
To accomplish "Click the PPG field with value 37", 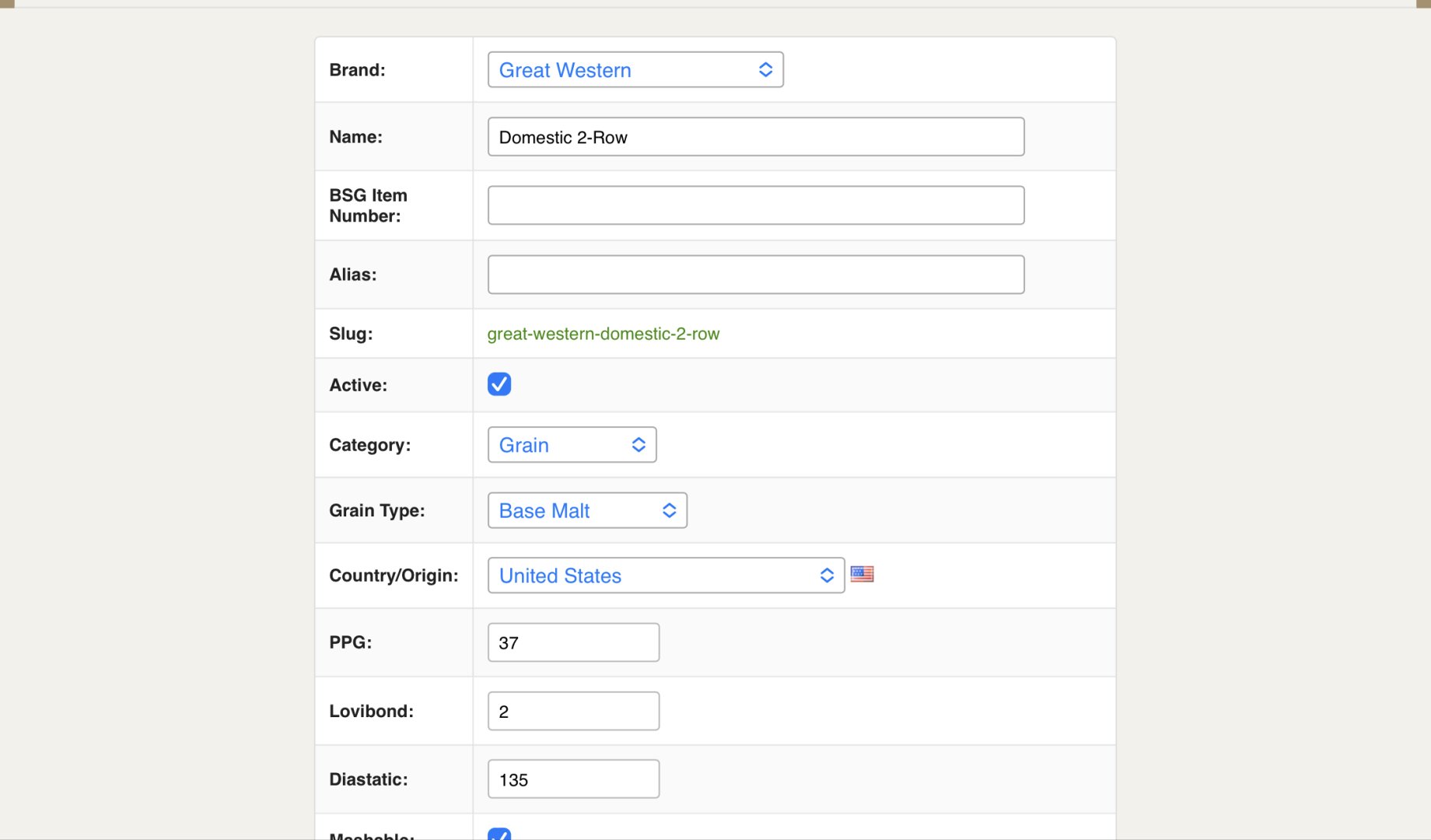I will (573, 642).
